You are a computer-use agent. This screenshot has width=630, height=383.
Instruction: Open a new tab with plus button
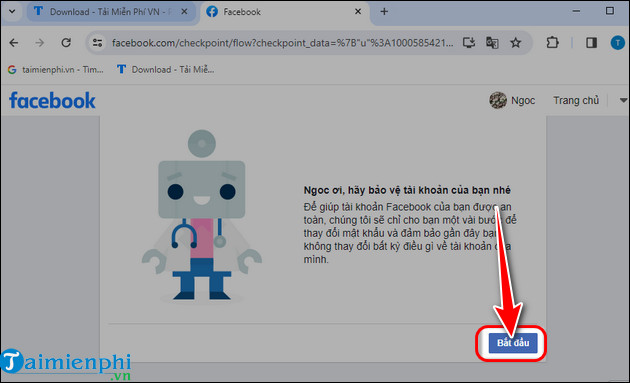pos(384,12)
